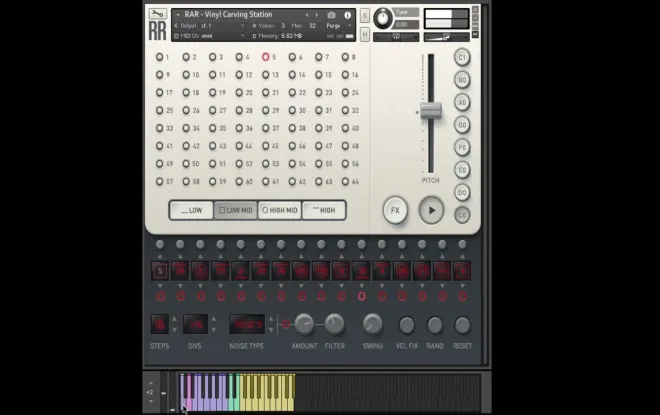Open the instrument name dropdown arrow
Viewport: 660px width, 415px height.
178,15
